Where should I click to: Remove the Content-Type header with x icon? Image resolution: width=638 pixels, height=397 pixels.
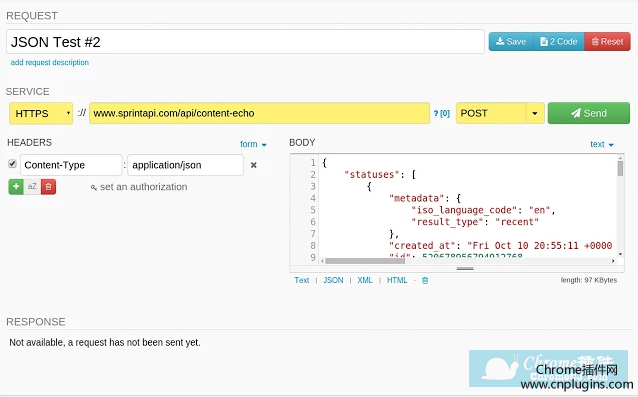(253, 165)
